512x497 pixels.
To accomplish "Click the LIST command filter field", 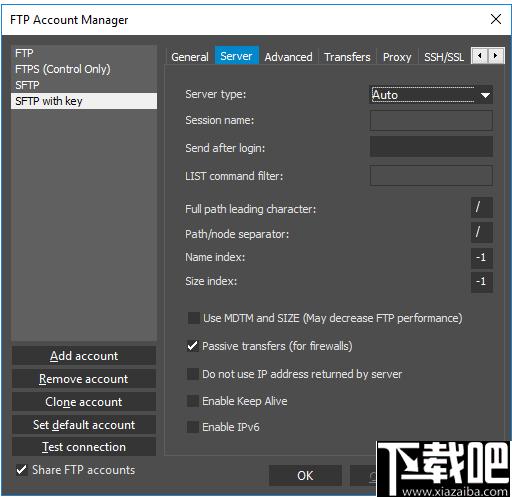I will (431, 176).
